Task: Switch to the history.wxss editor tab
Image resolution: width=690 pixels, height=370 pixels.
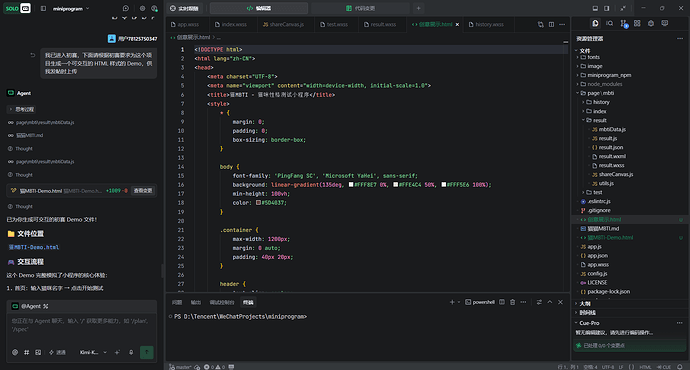Action: coord(486,25)
